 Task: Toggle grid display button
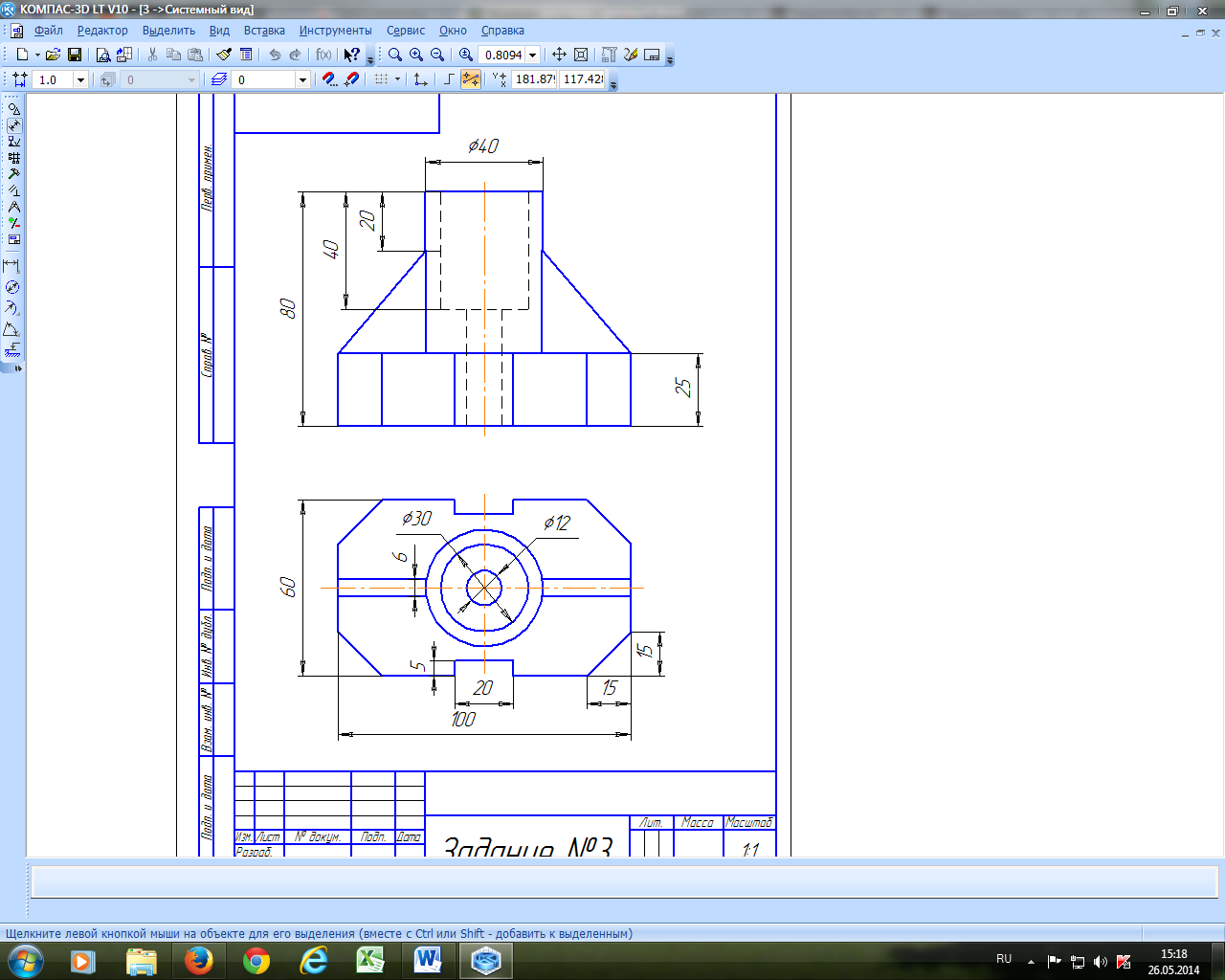coord(381,79)
